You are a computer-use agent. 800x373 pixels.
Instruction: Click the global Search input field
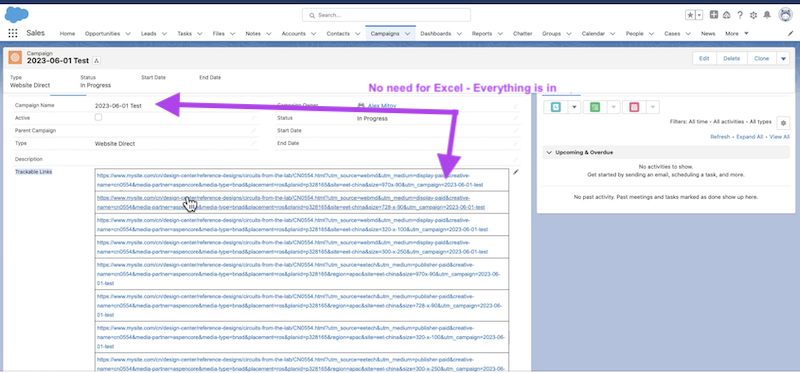(386, 15)
